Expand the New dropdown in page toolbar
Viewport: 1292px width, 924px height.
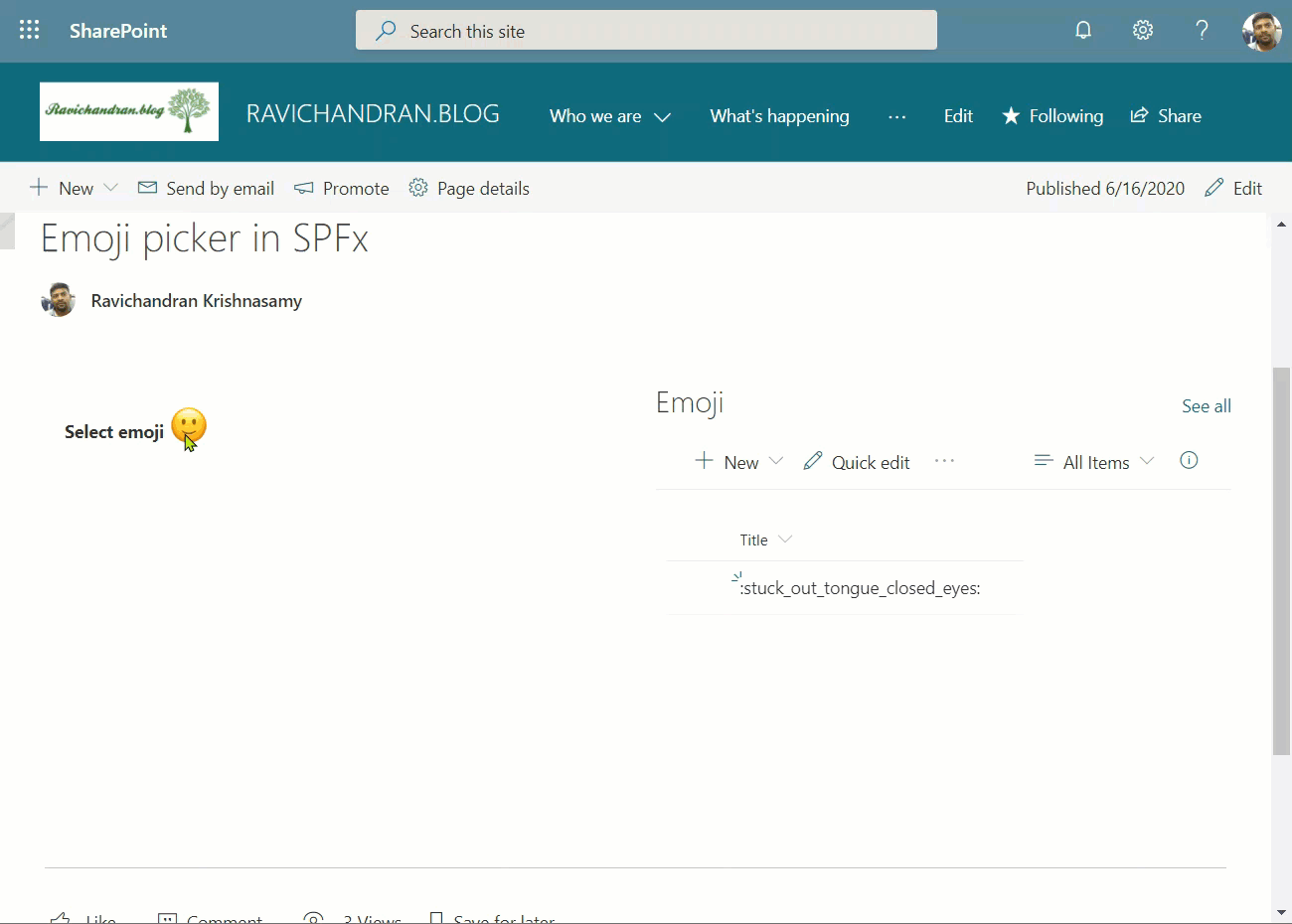(x=110, y=188)
